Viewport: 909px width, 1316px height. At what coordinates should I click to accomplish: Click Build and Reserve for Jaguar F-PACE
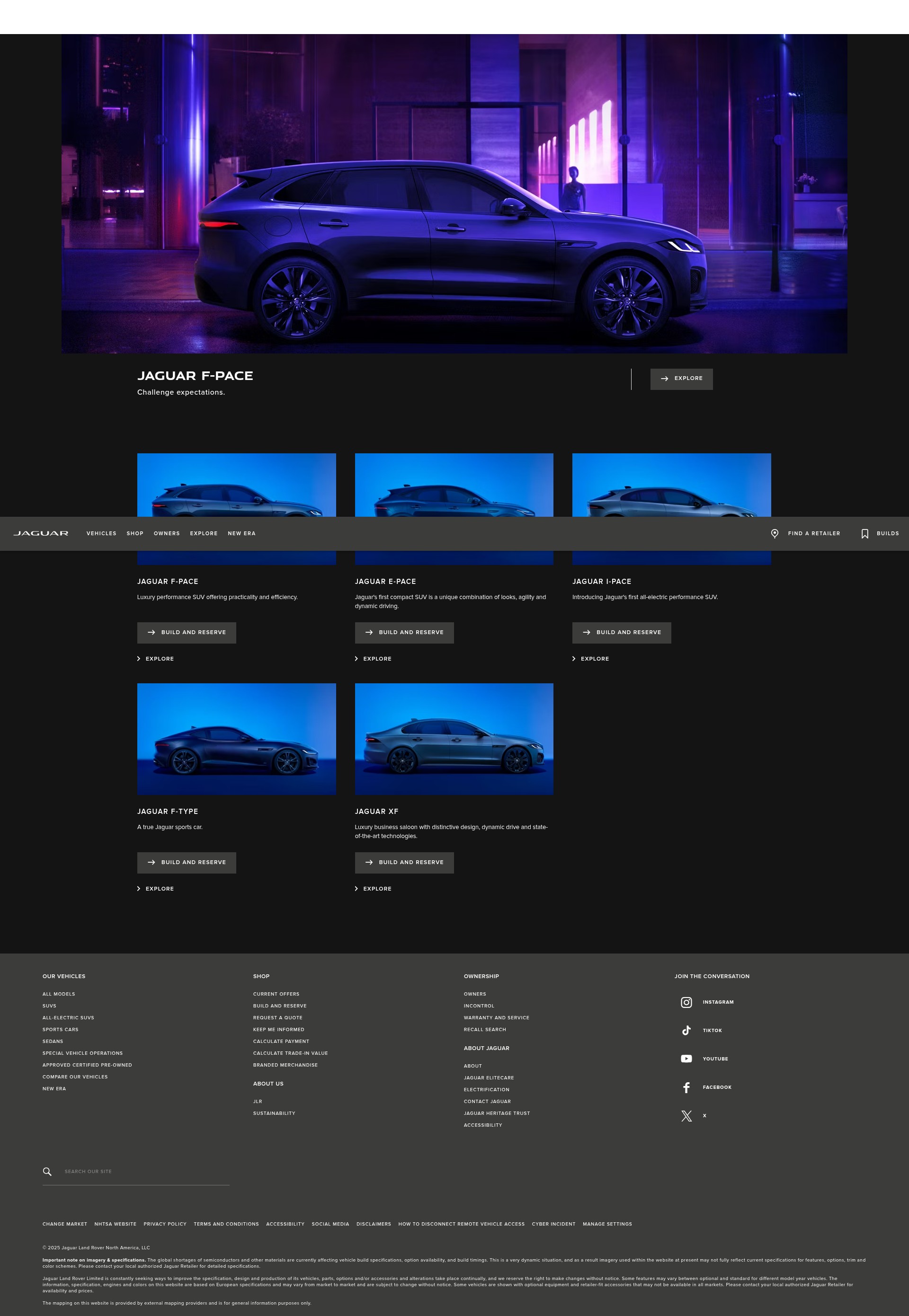tap(186, 633)
